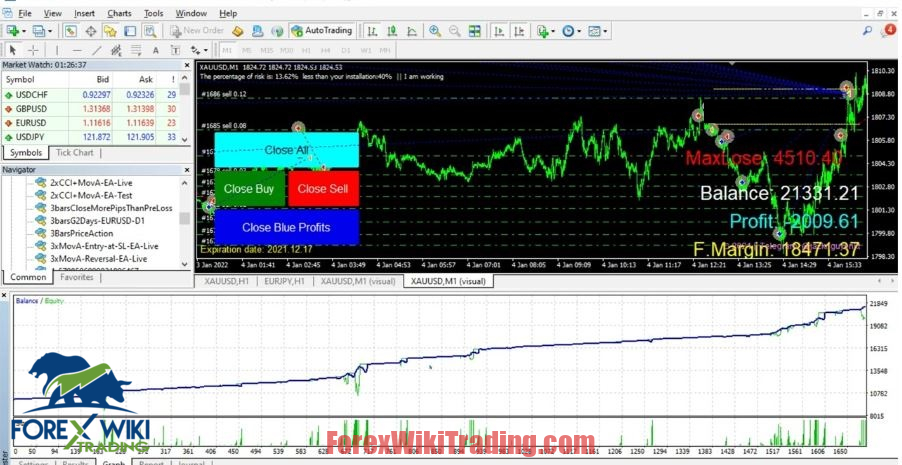Toggle the Strategy Tester magnifier icon

[x=150, y=31]
